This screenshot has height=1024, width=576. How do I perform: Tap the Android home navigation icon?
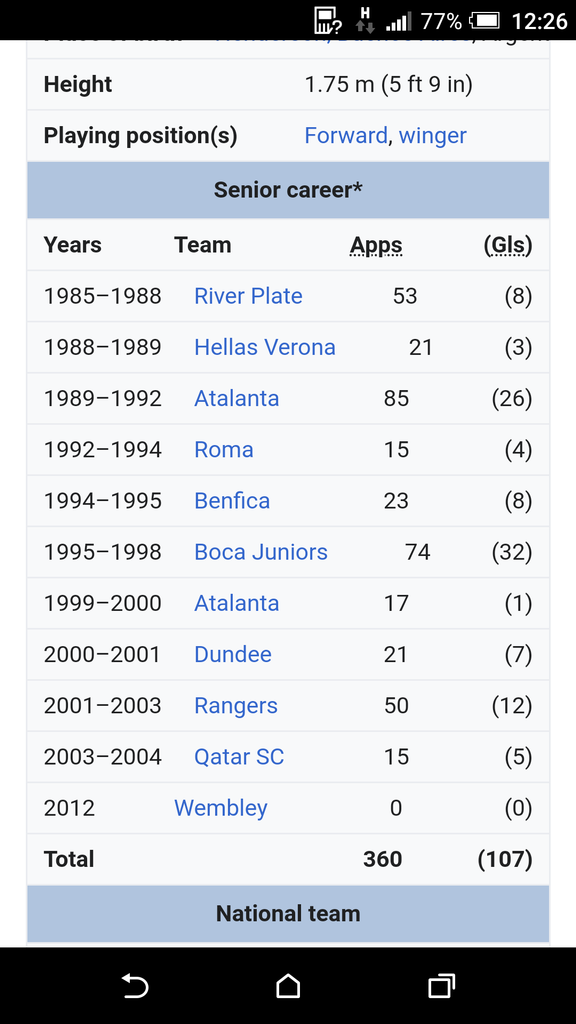point(288,985)
